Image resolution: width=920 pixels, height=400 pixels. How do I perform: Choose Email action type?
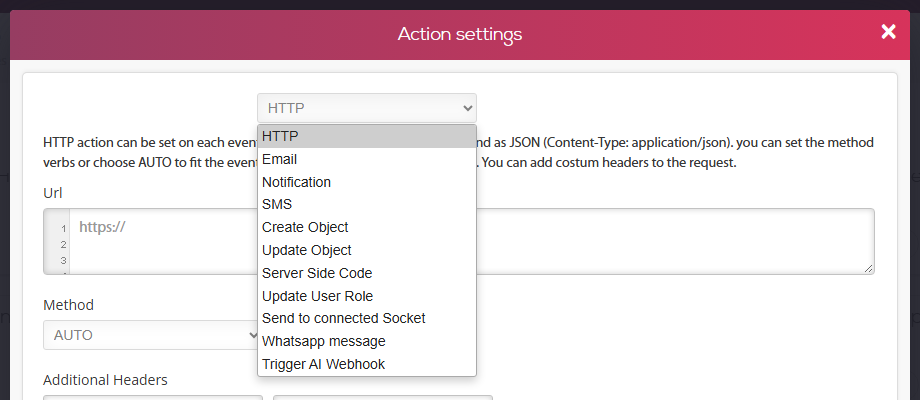coord(367,159)
